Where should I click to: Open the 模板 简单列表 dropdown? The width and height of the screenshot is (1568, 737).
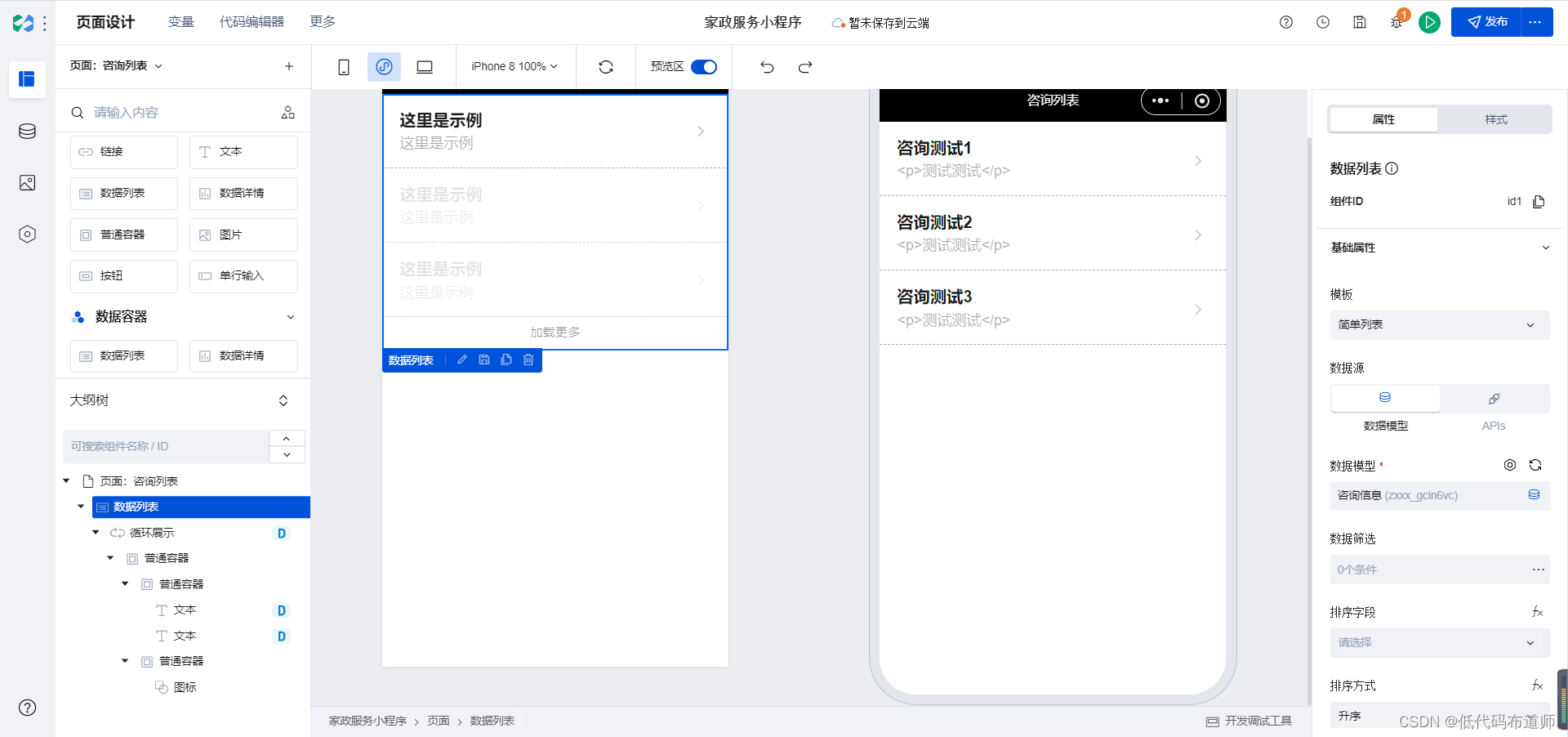point(1439,325)
